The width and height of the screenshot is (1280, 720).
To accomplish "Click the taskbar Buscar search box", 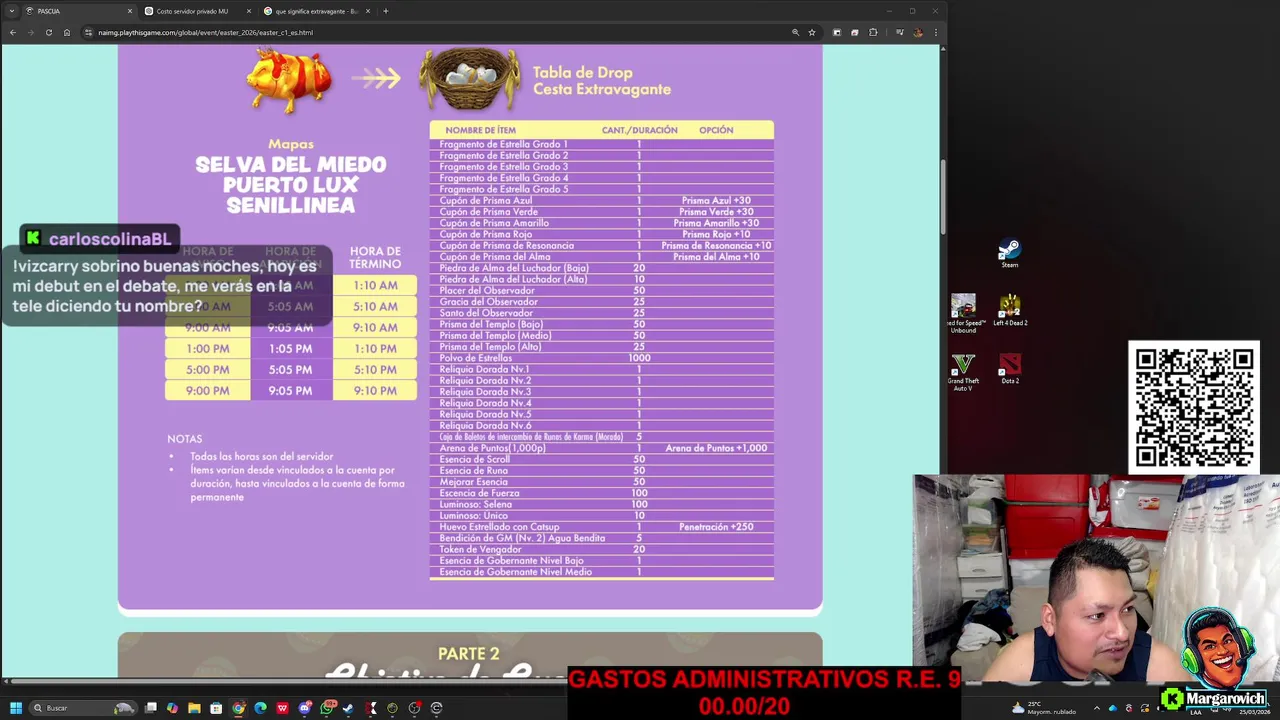I will [82, 708].
